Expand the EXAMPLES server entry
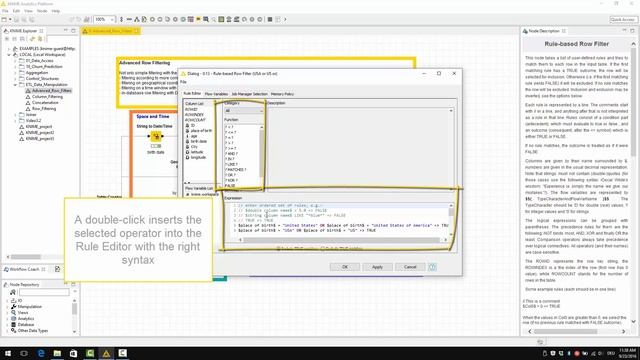Viewport: 640px width, 360px height. click(x=9, y=49)
